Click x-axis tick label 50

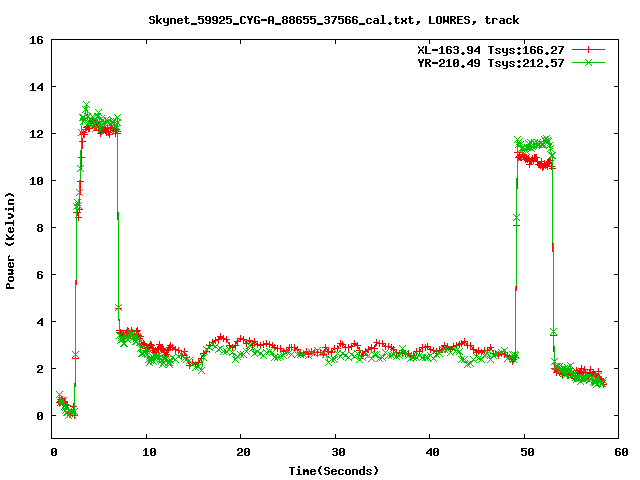click(527, 452)
